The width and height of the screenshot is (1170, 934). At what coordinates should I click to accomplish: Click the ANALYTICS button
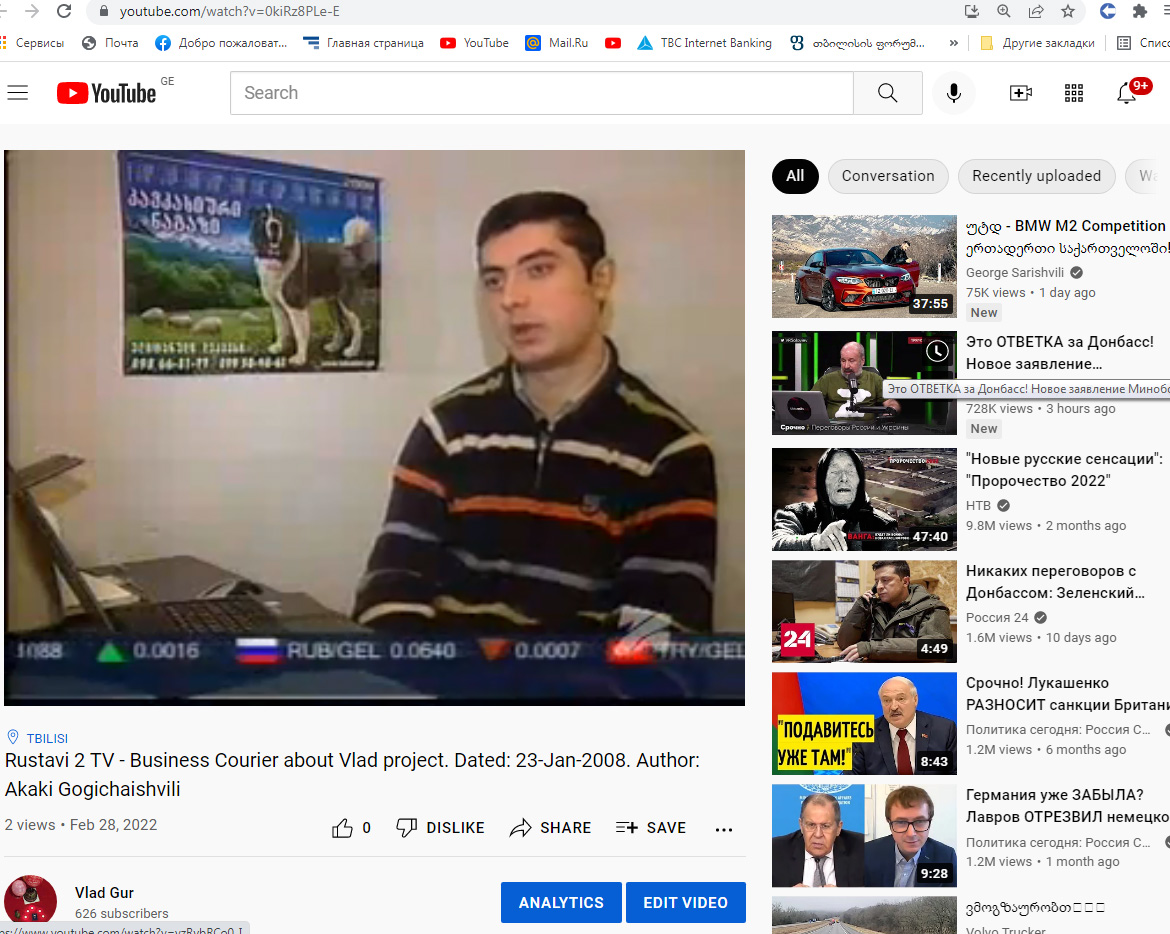pos(561,902)
